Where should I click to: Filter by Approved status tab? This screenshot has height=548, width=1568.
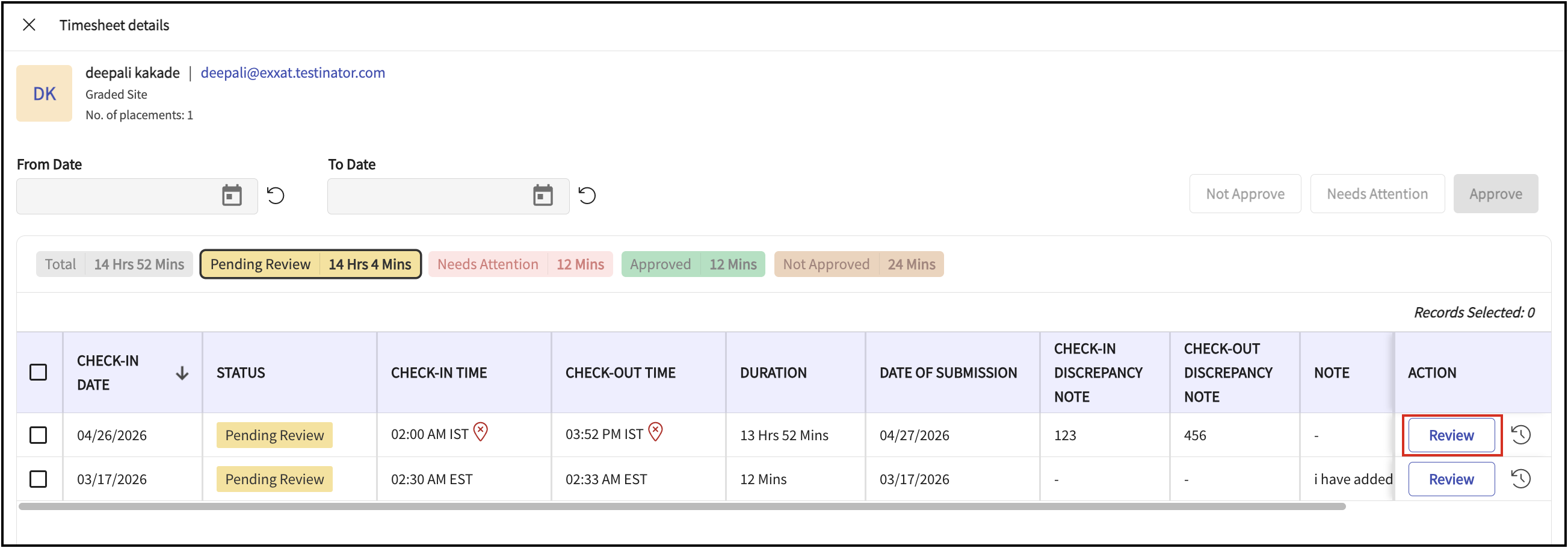tap(693, 264)
